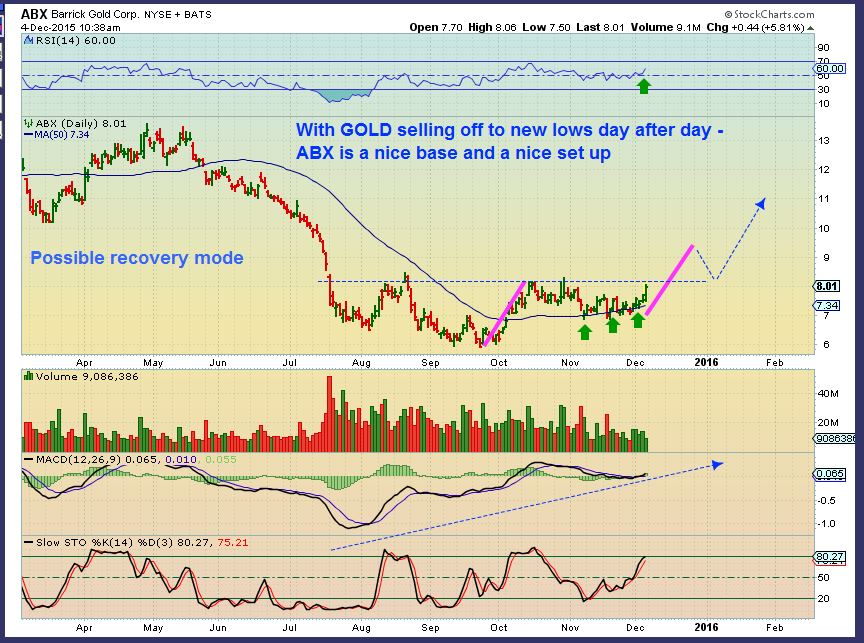Click the 0.065 MACD value tag on the right axis
The image size is (864, 643).
[x=829, y=474]
